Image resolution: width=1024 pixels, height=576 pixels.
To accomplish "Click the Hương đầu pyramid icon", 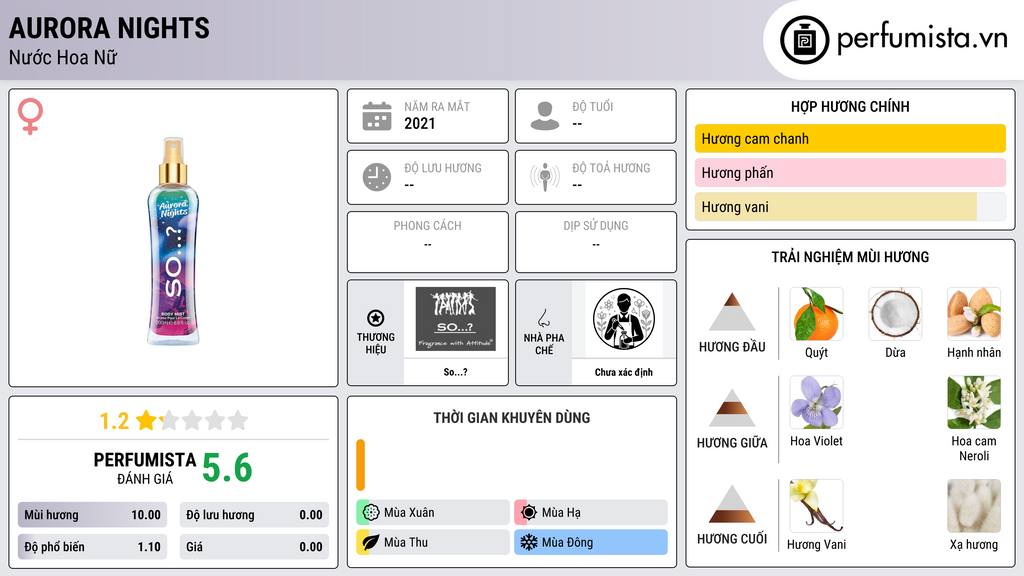I will click(x=732, y=312).
